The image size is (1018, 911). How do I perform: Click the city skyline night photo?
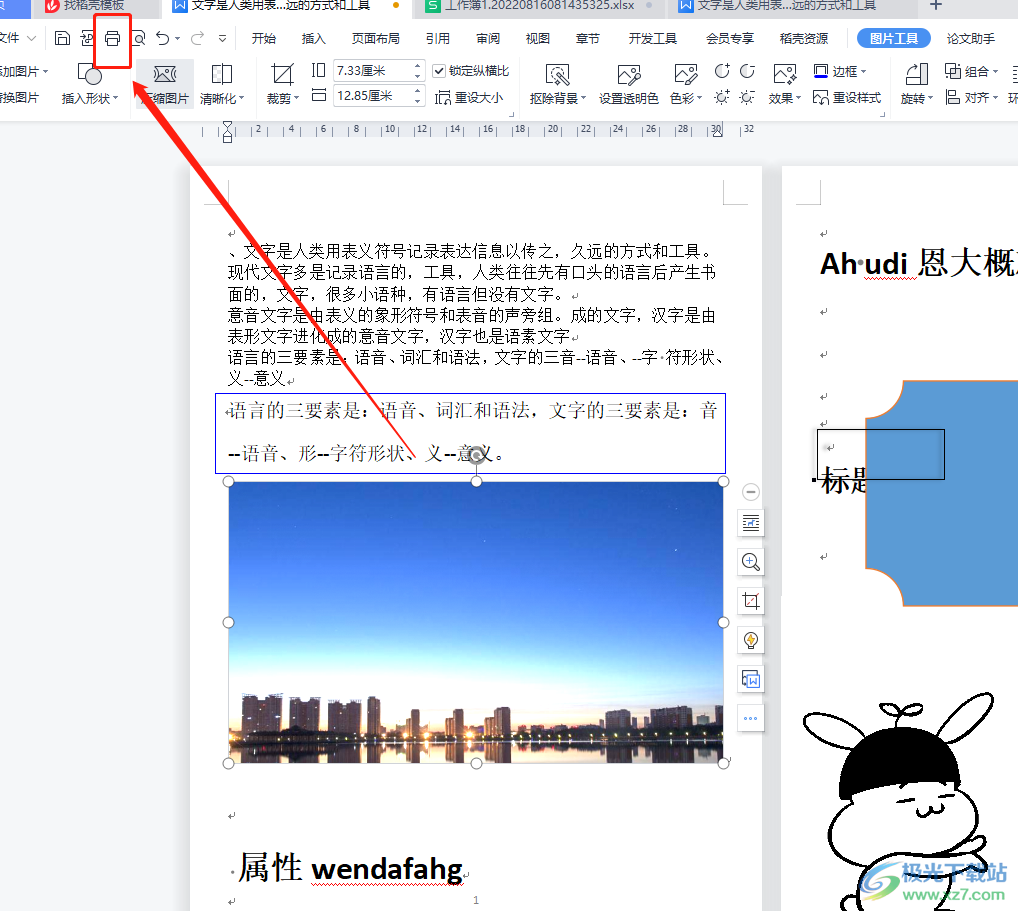(x=476, y=622)
